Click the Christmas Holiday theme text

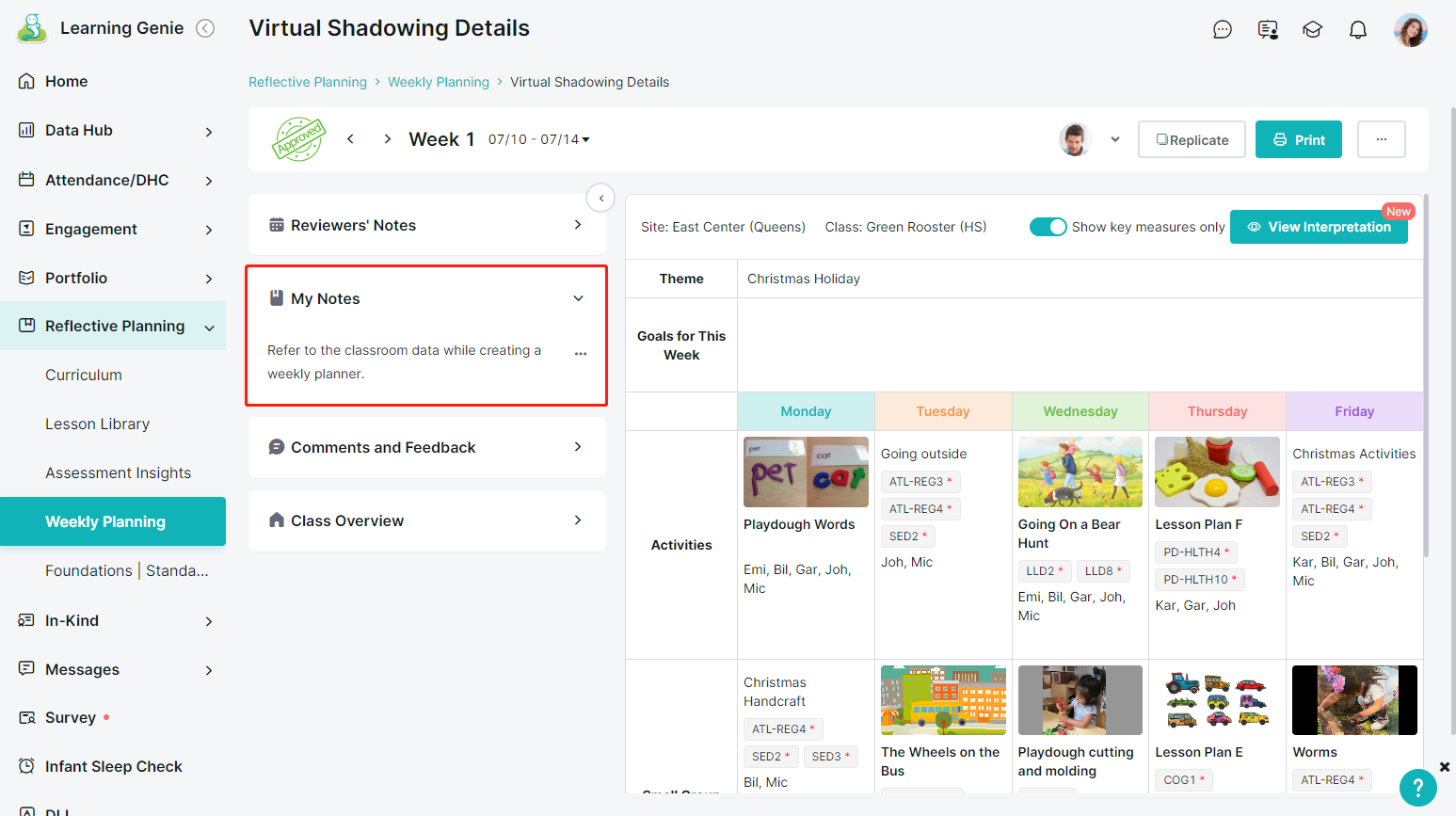(x=804, y=279)
